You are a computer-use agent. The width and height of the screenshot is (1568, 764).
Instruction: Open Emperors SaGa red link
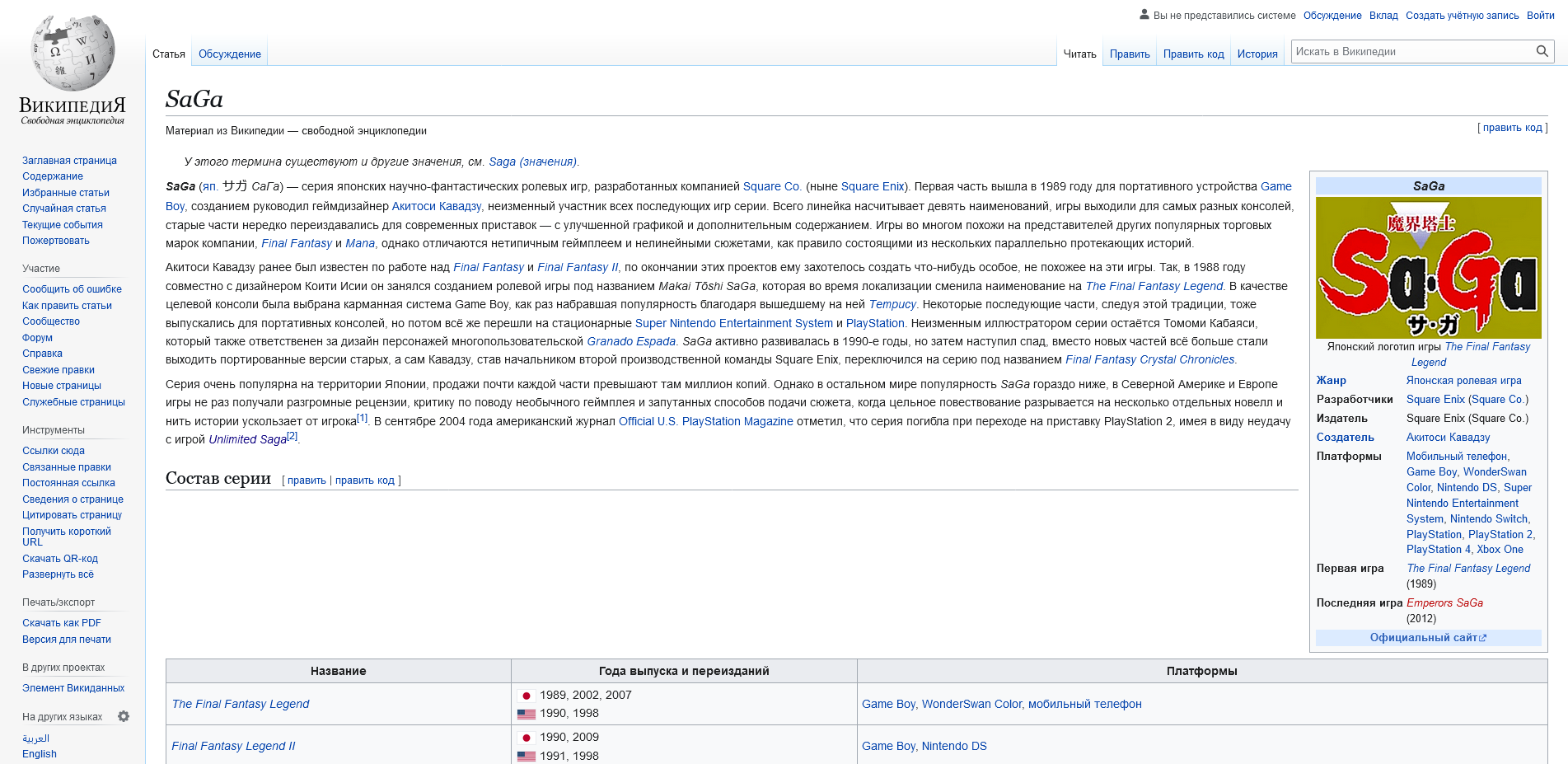(1444, 603)
